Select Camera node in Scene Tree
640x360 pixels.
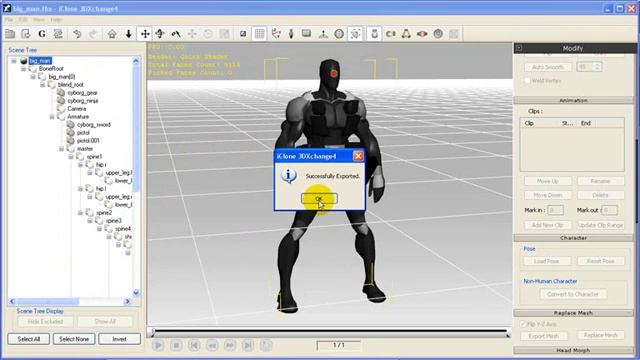pyautogui.click(x=77, y=109)
